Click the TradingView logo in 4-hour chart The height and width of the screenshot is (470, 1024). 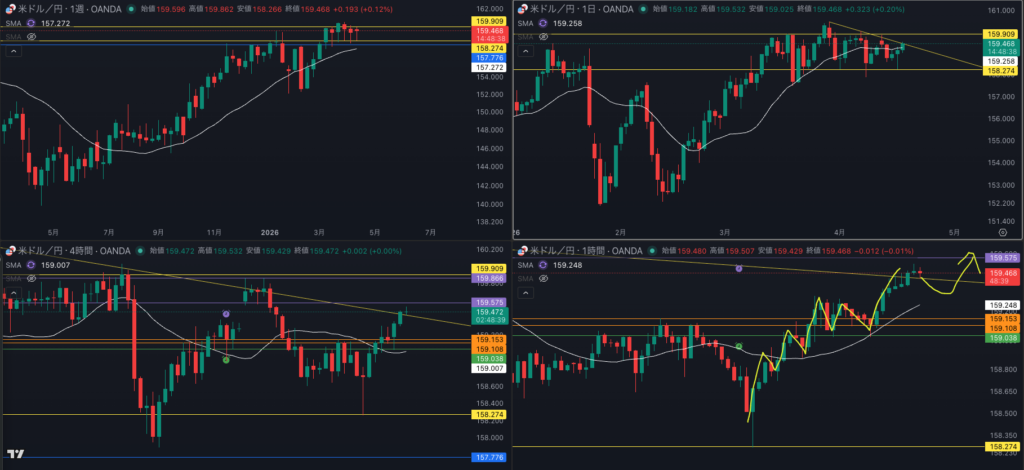(x=13, y=454)
